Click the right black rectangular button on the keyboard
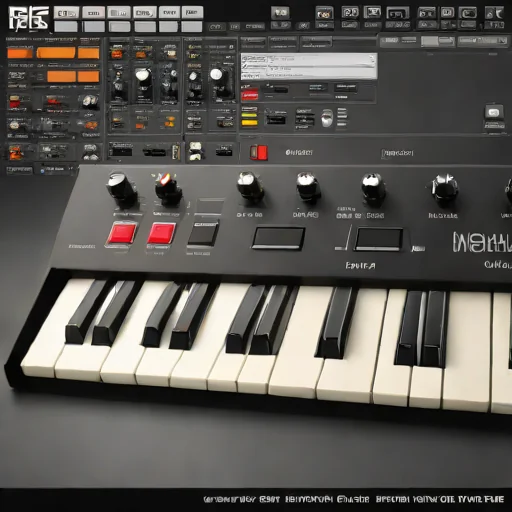This screenshot has width=512, height=512. pos(378,239)
